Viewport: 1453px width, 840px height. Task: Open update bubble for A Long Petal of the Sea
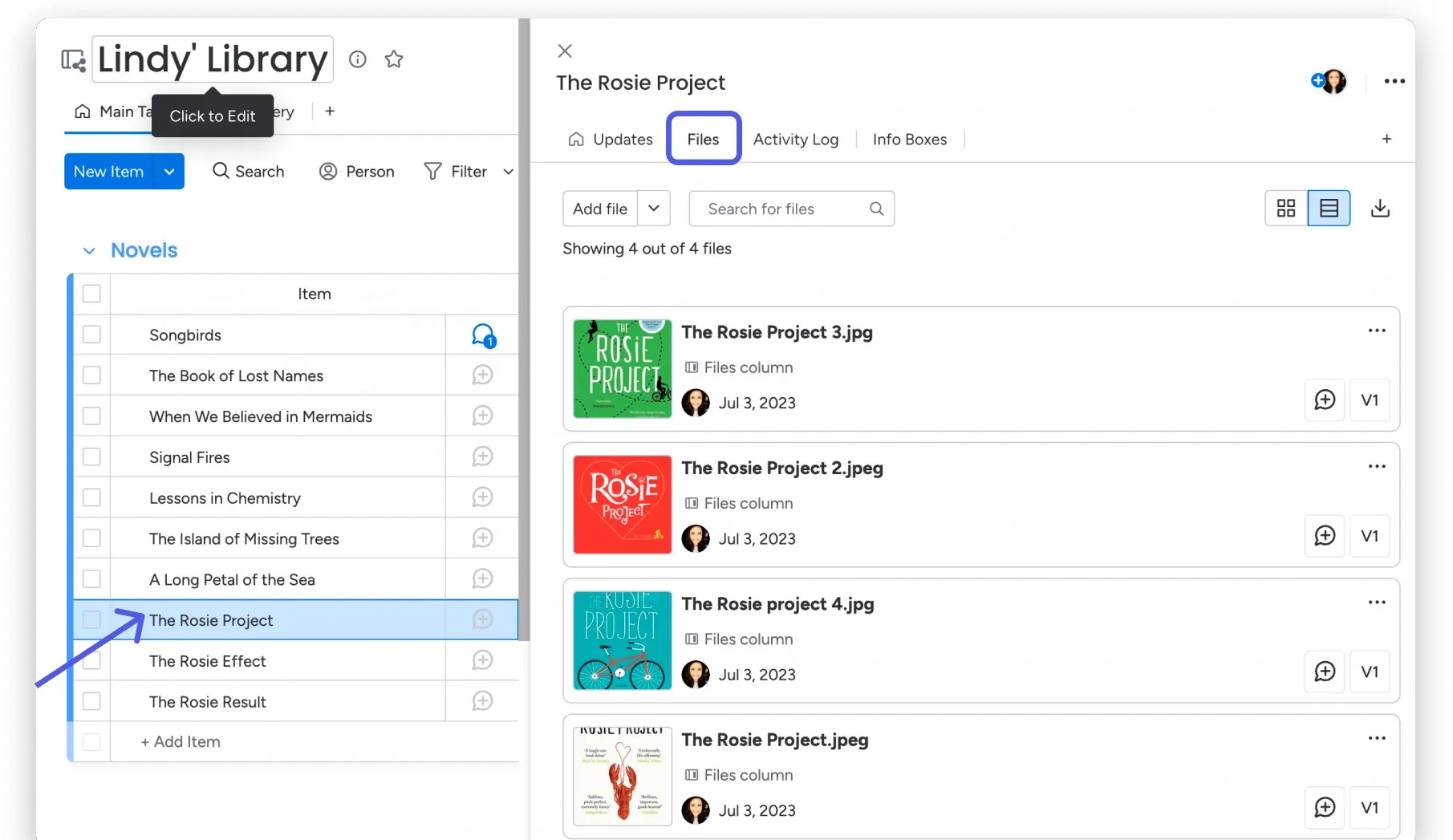click(482, 579)
